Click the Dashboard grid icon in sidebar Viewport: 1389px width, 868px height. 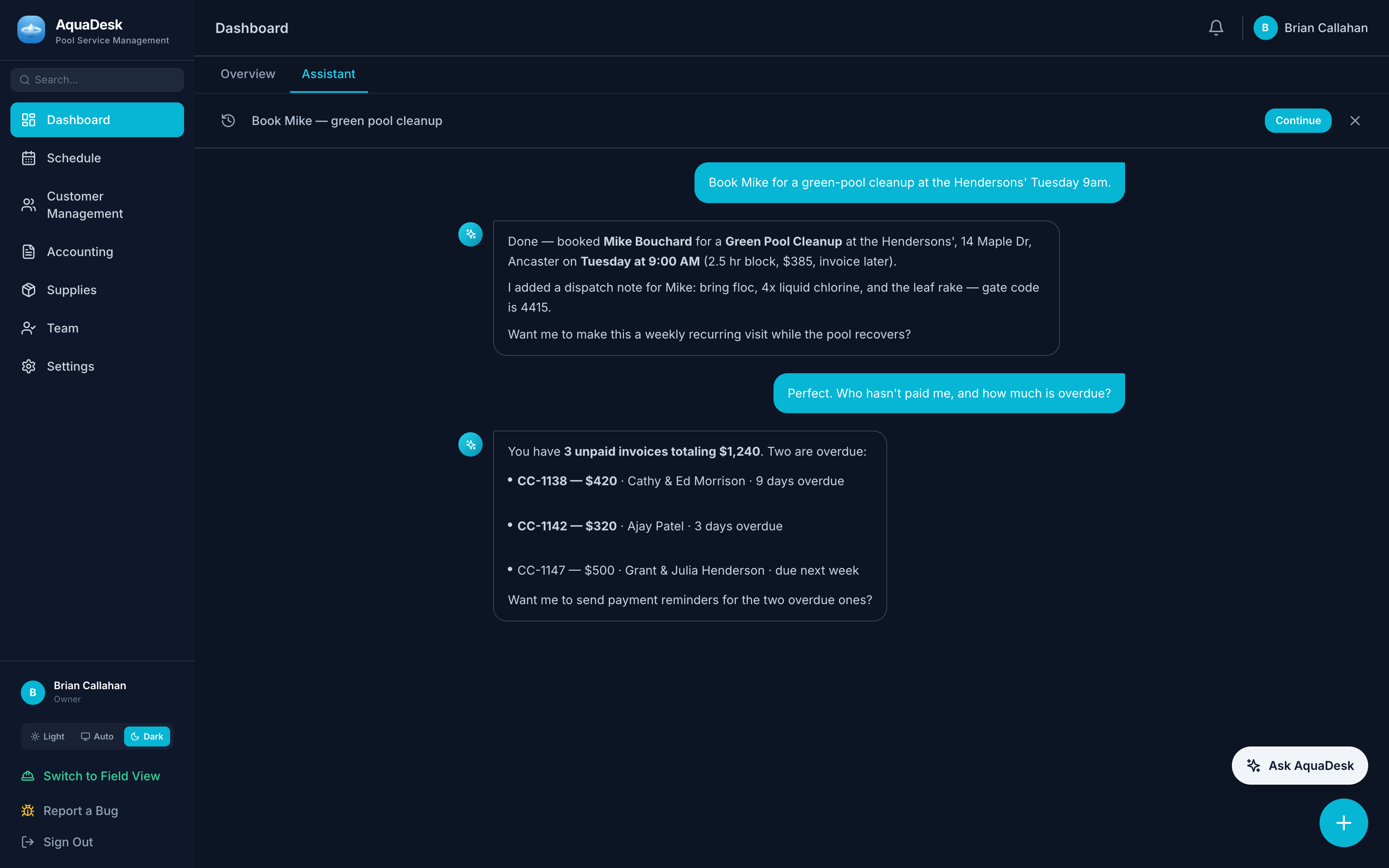(29, 119)
